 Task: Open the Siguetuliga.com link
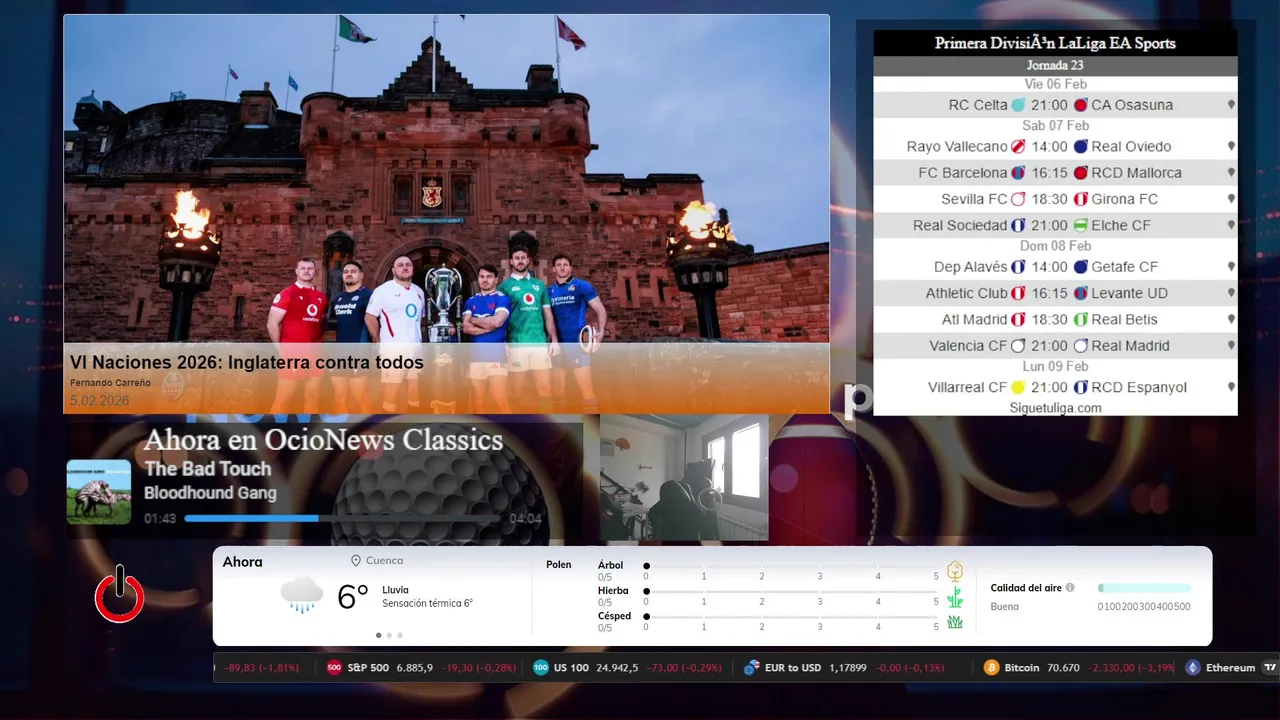(x=1055, y=408)
